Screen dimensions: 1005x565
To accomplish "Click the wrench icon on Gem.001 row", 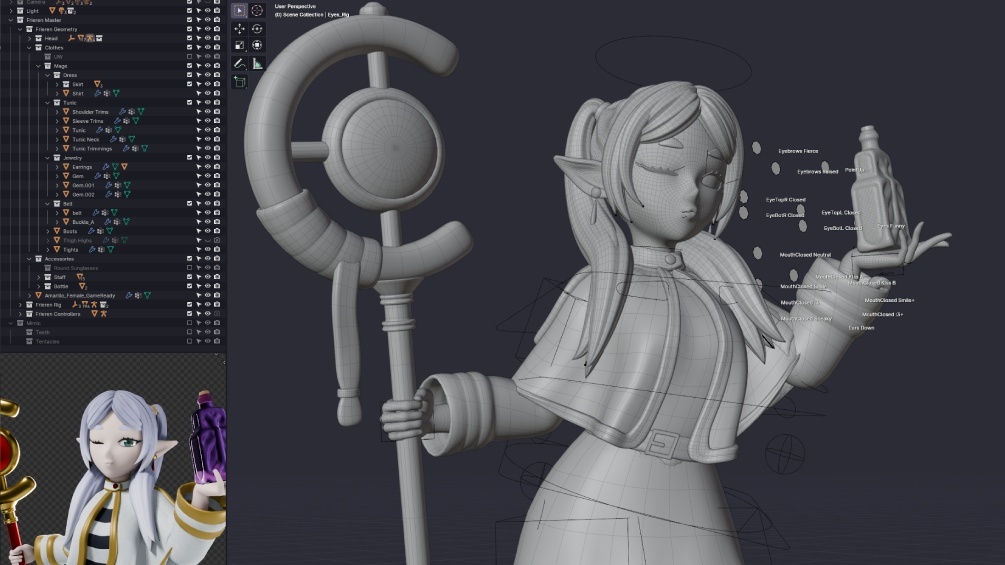I will point(108,185).
